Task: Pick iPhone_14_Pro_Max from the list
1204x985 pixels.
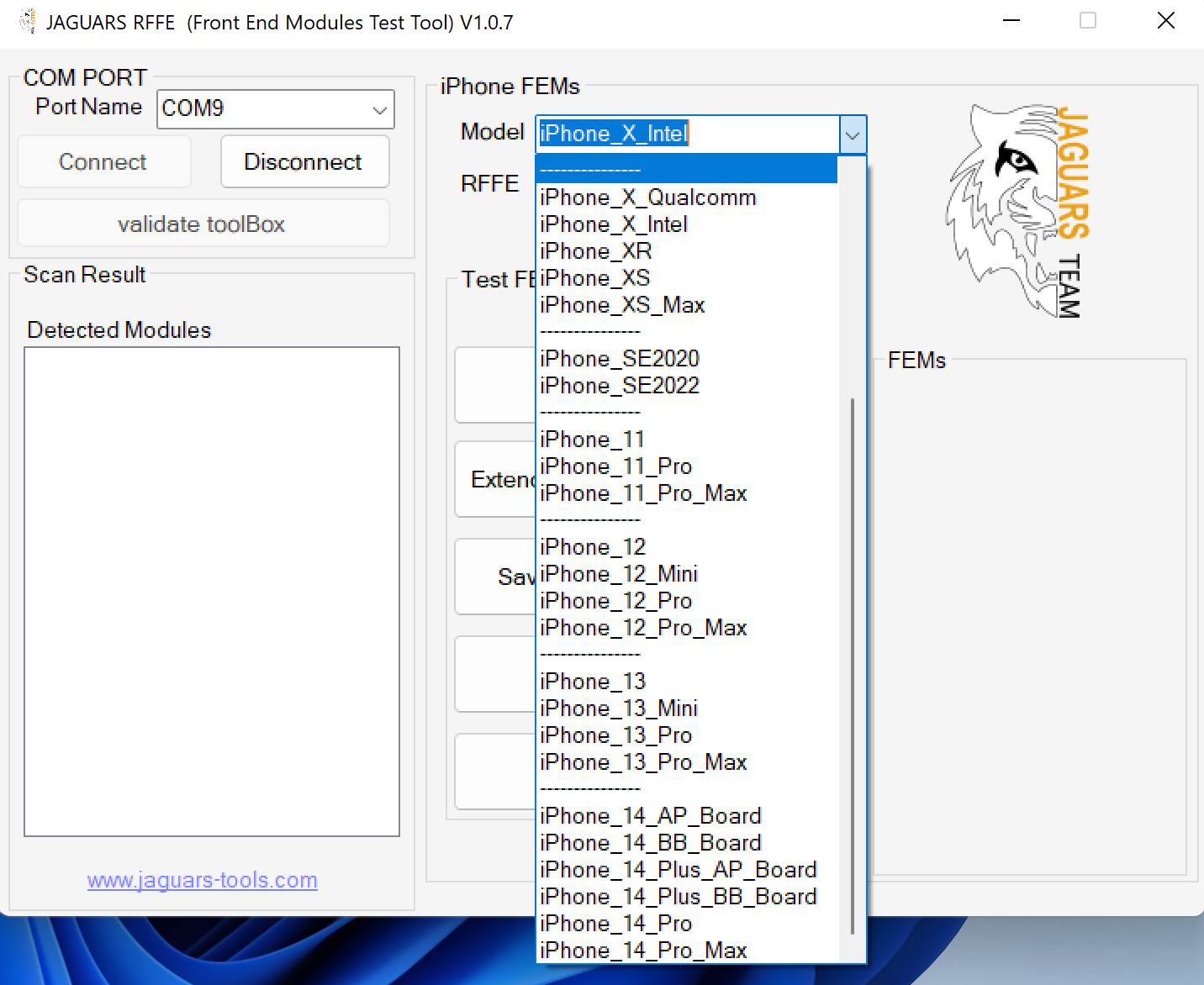Action: tap(688, 951)
